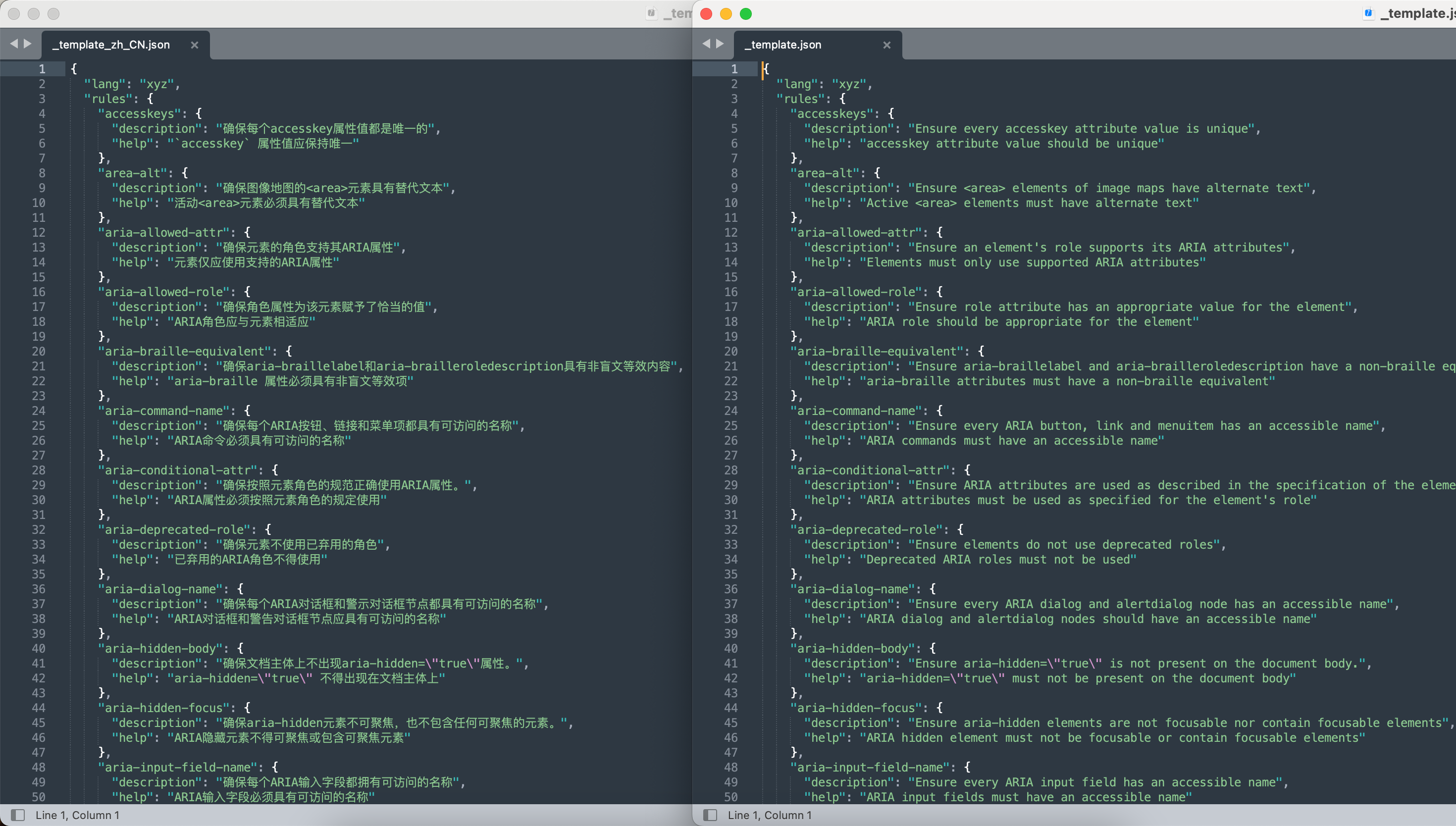Click the green zoom button of right window
The width and height of the screenshot is (1456, 826).
pyautogui.click(x=746, y=13)
